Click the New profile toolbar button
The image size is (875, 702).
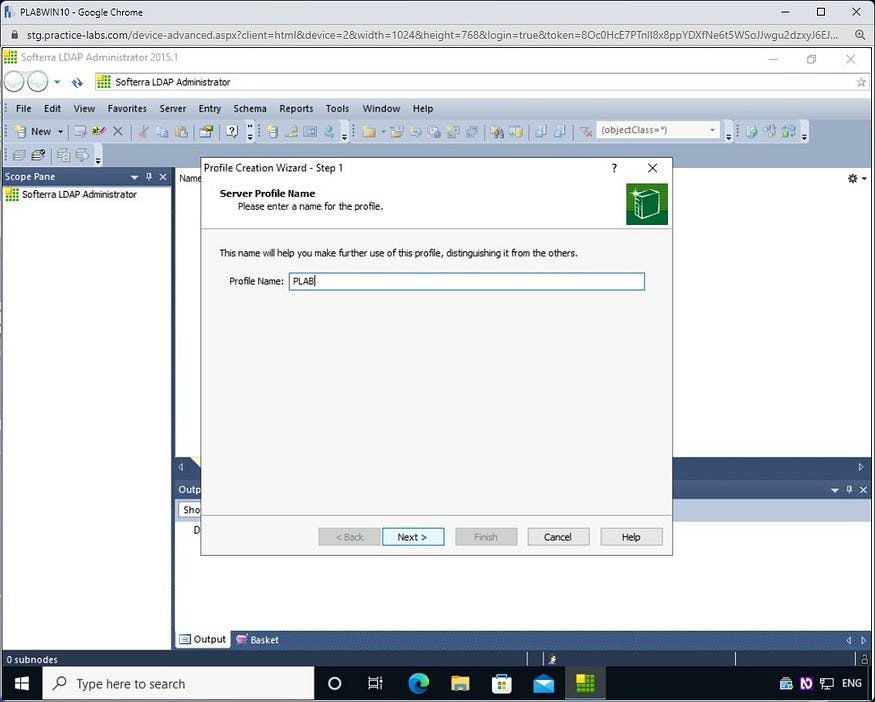(33, 131)
